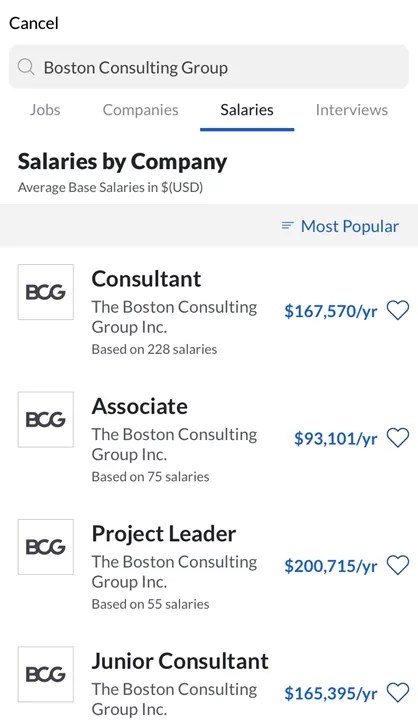Tap the BCG logo next to Associate
418x720 pixels.
(x=45, y=419)
